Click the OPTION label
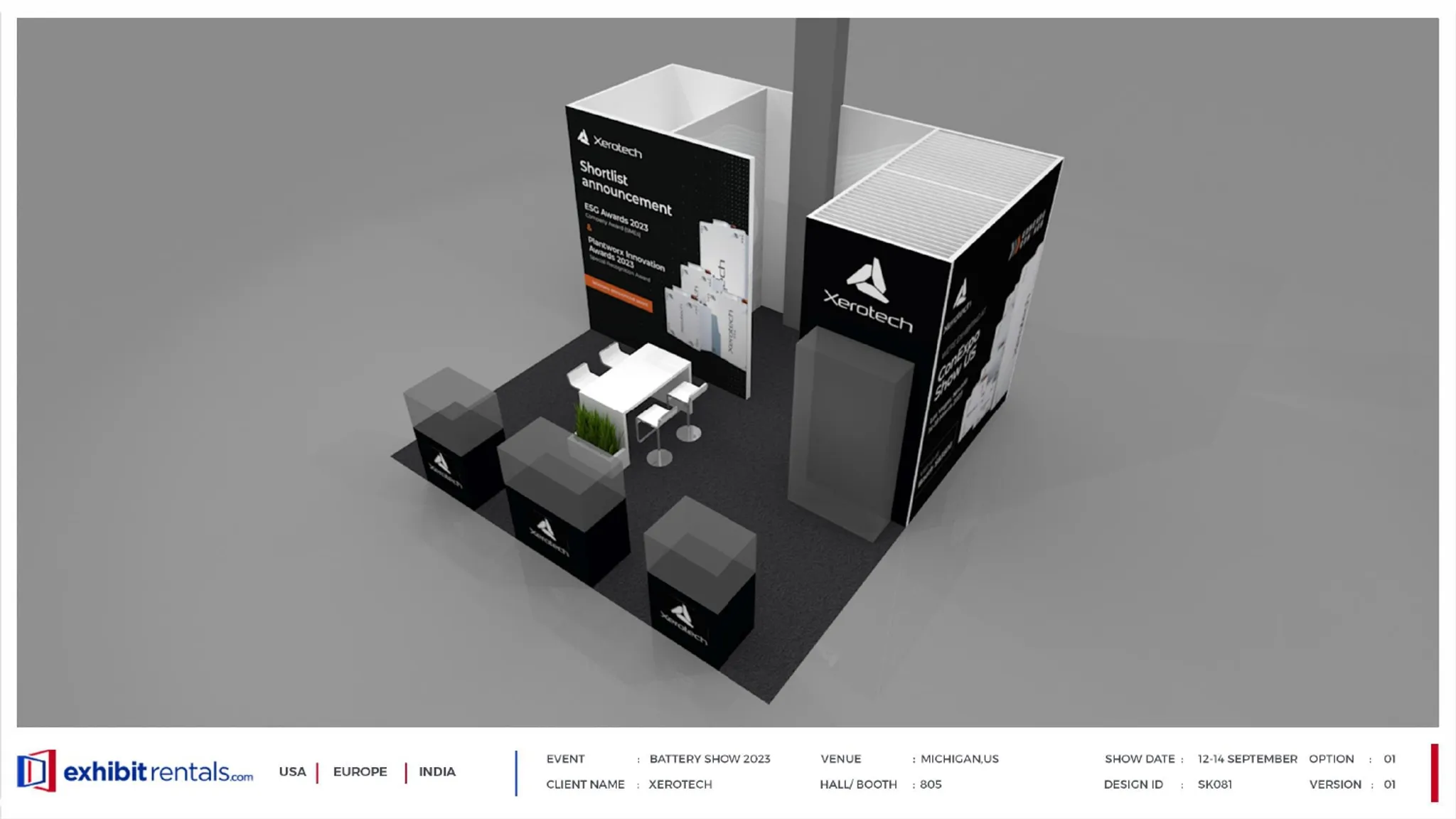The height and width of the screenshot is (819, 1456). click(x=1332, y=759)
